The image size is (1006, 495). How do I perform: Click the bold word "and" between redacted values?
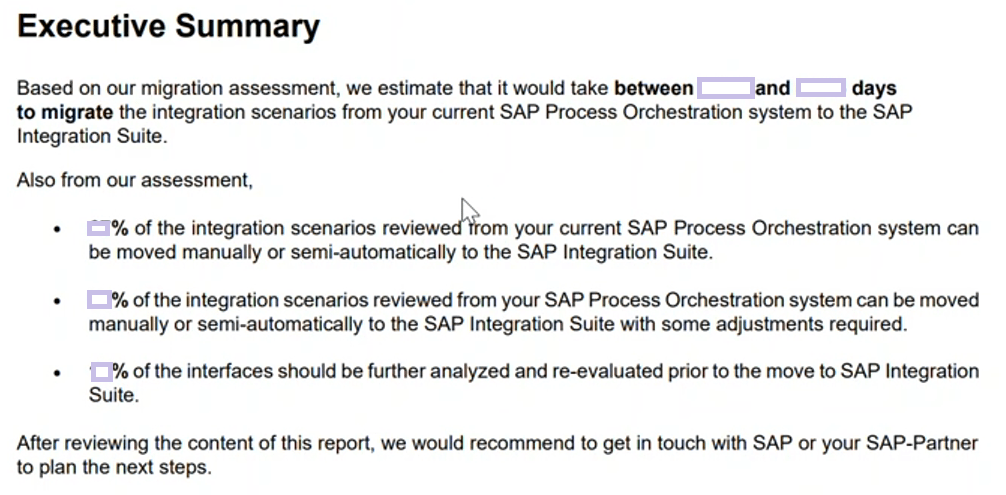point(772,88)
